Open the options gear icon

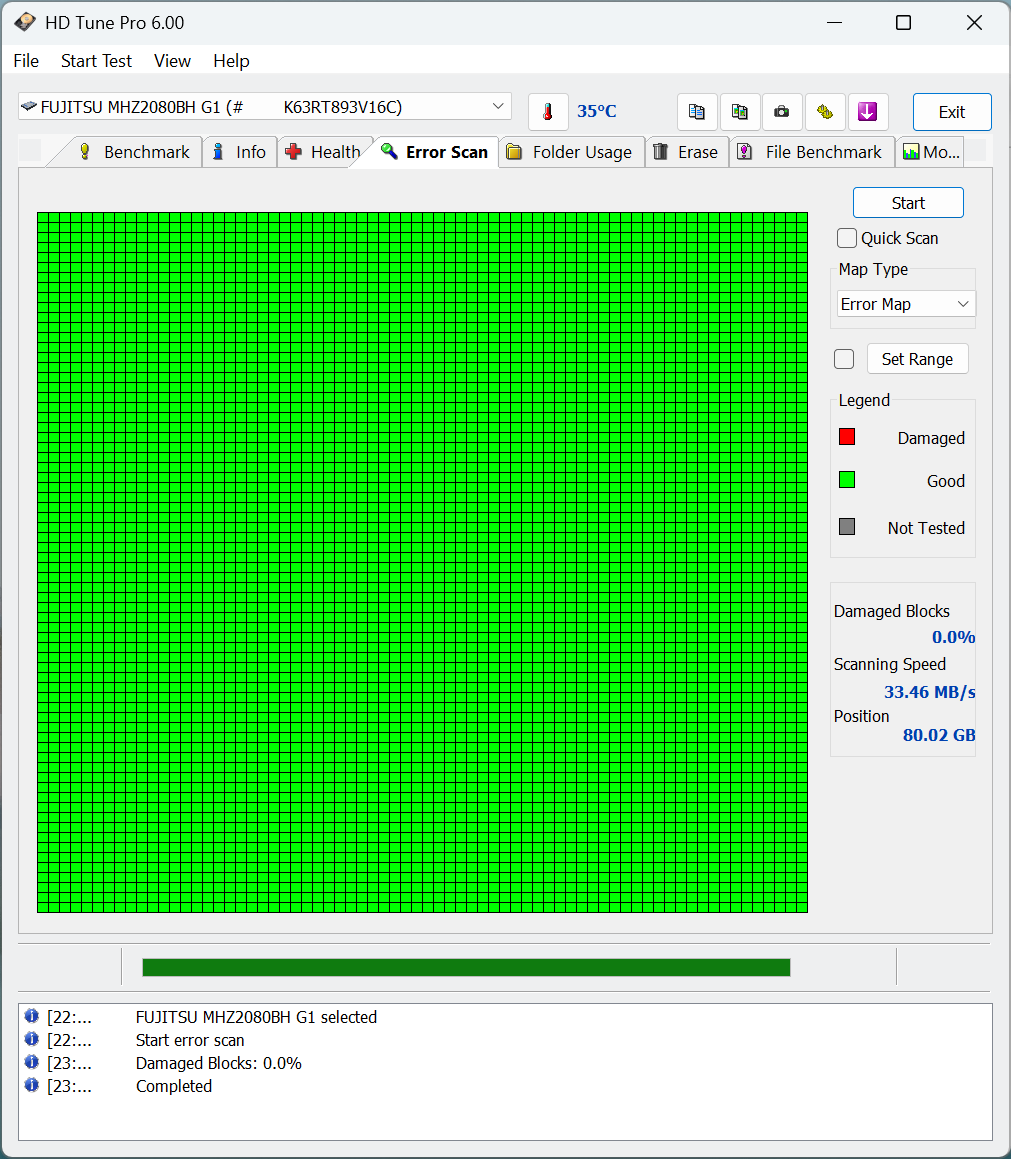(825, 112)
